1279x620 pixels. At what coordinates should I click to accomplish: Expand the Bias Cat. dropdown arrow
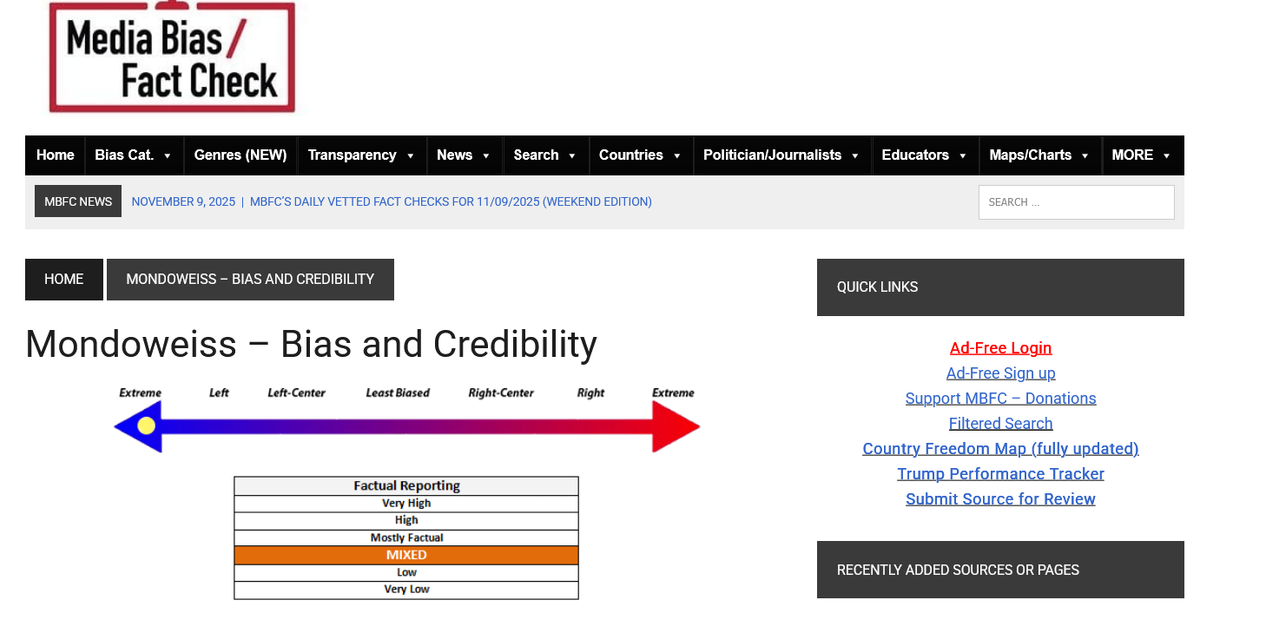click(167, 156)
